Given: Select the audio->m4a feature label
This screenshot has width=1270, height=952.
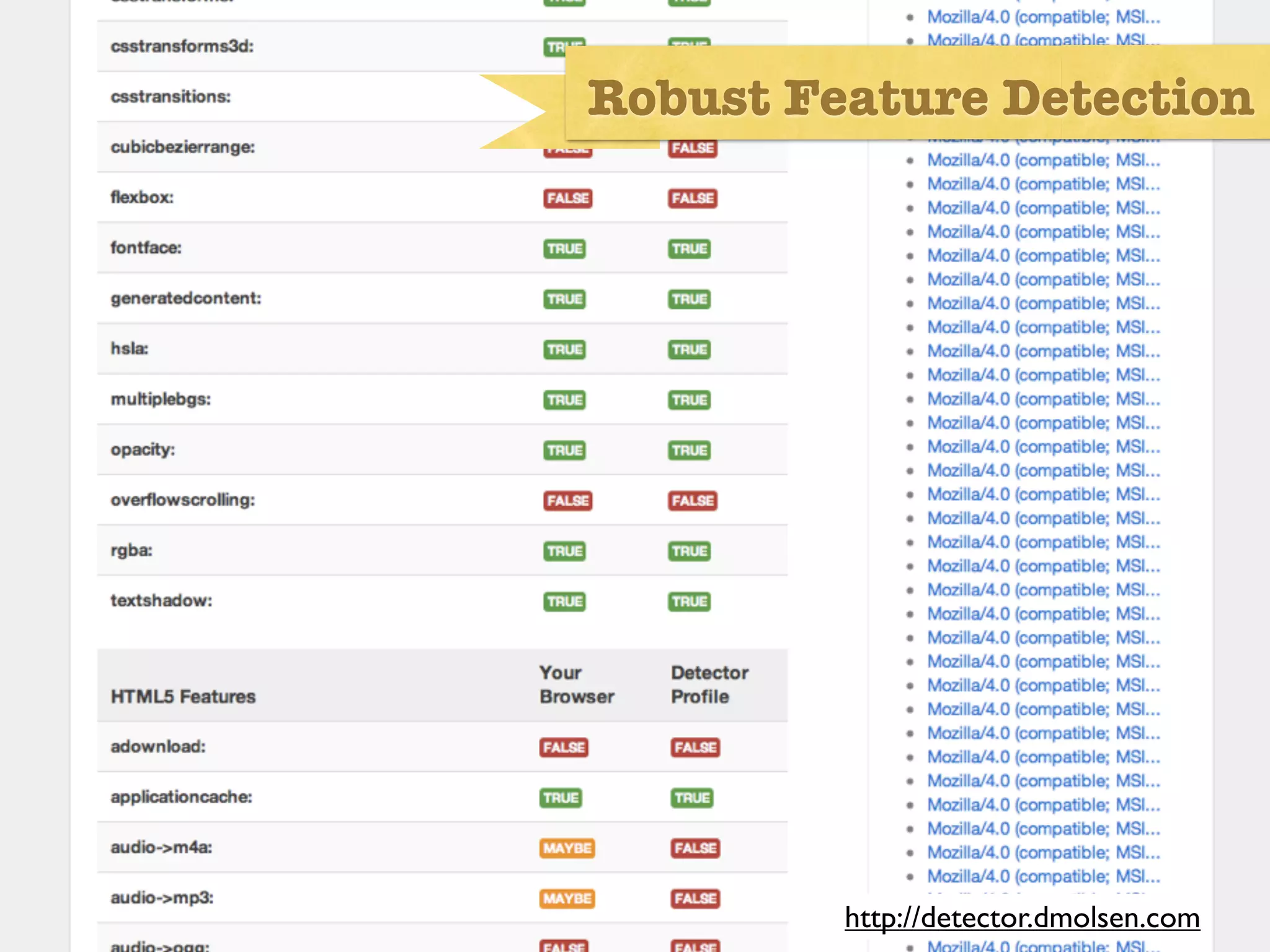Looking at the screenshot, I should pyautogui.click(x=161, y=848).
